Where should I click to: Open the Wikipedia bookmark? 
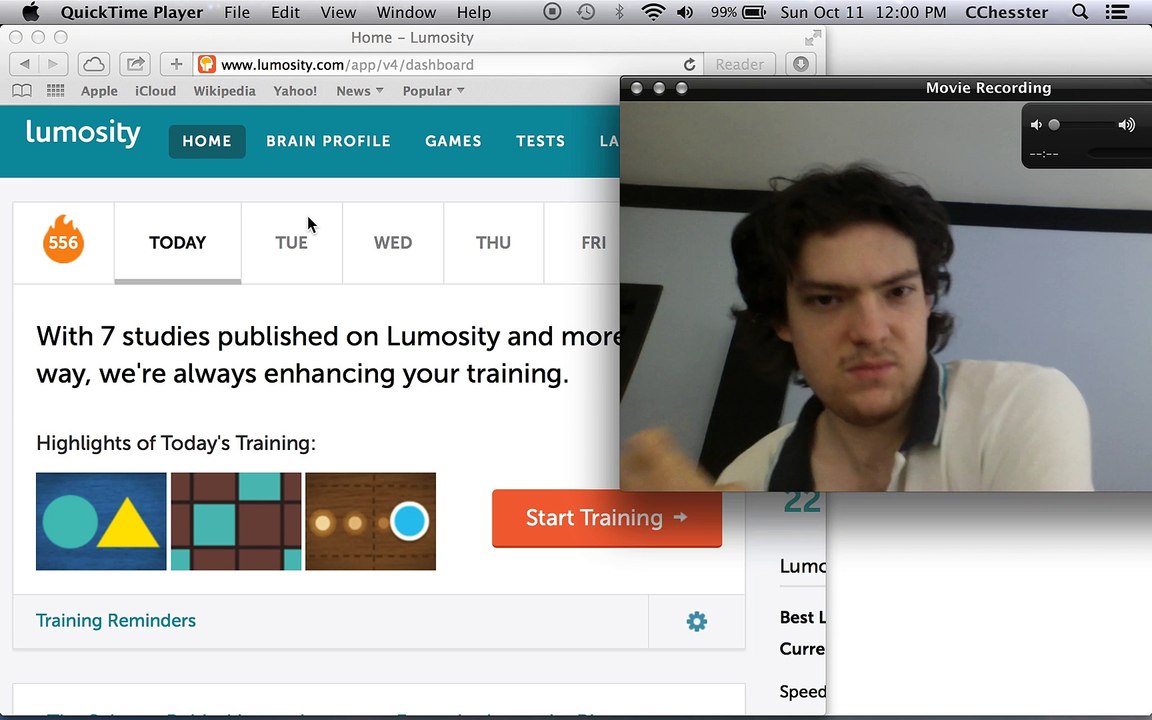point(224,91)
